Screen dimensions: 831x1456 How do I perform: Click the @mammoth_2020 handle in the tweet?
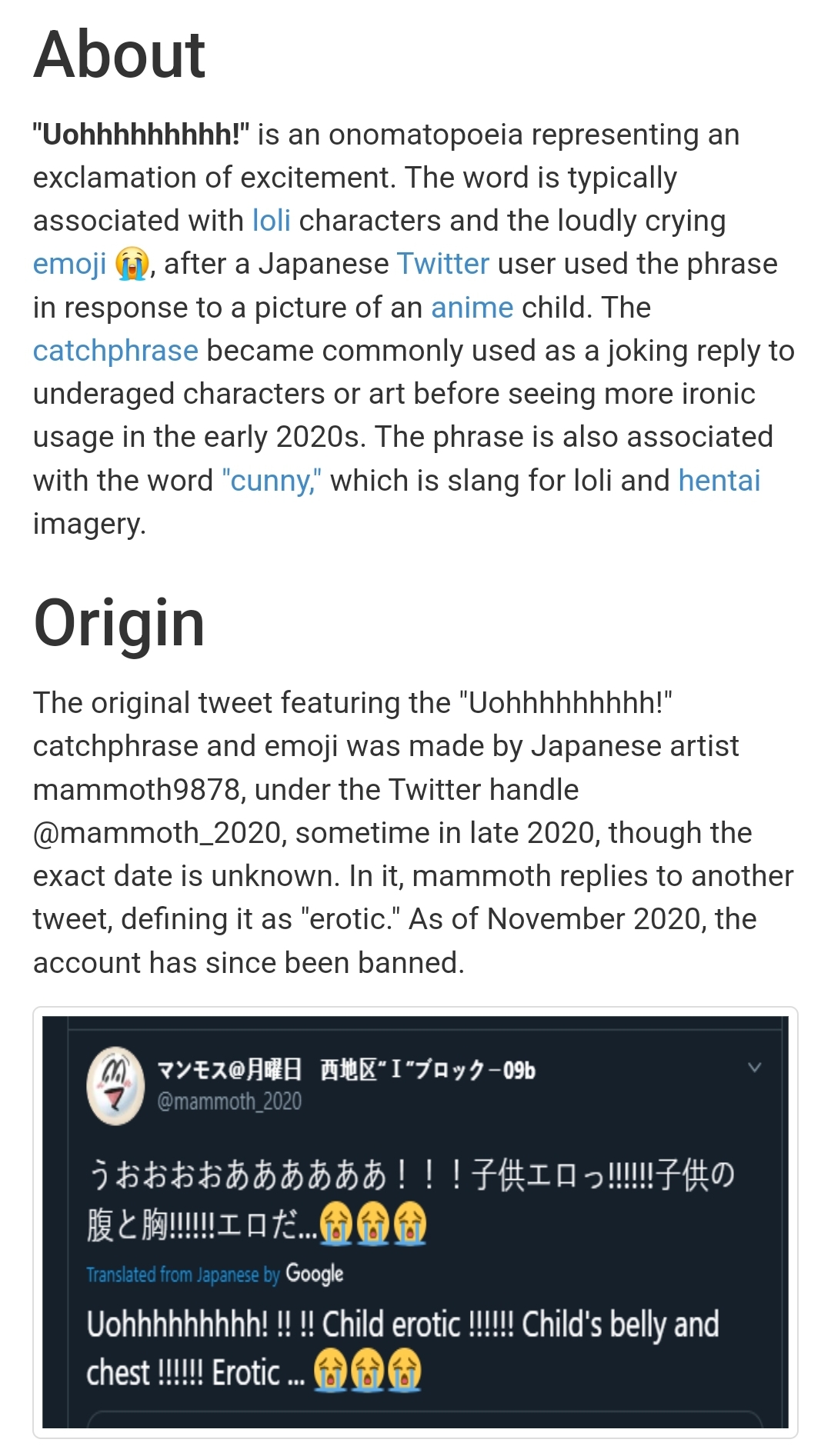(x=229, y=1101)
